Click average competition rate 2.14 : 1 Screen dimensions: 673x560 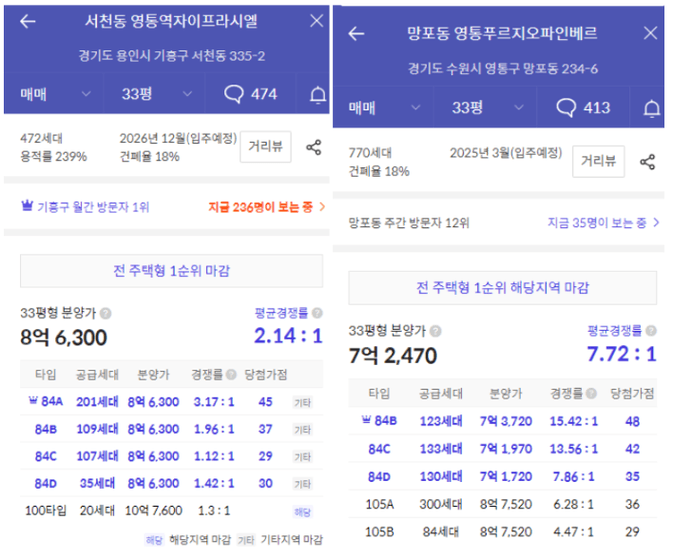tap(288, 336)
